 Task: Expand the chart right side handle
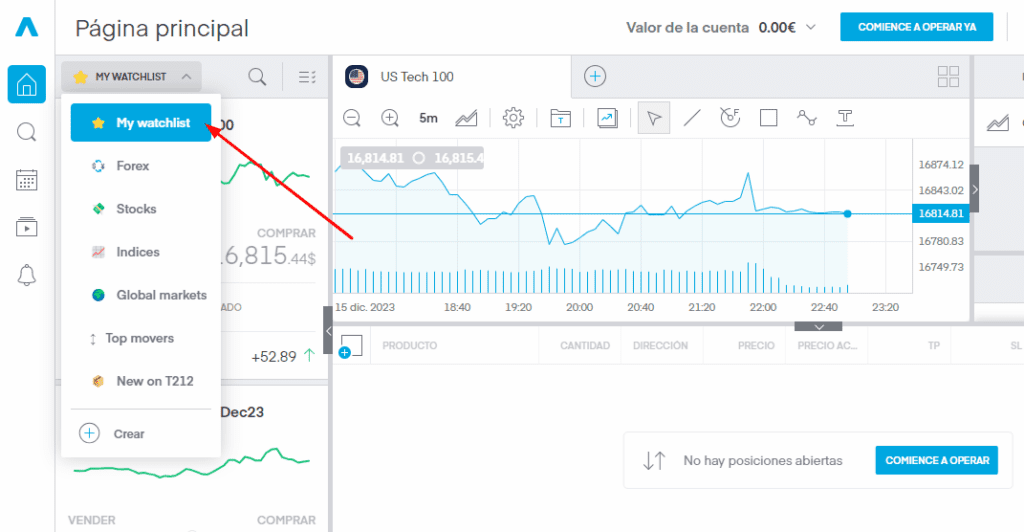click(974, 189)
